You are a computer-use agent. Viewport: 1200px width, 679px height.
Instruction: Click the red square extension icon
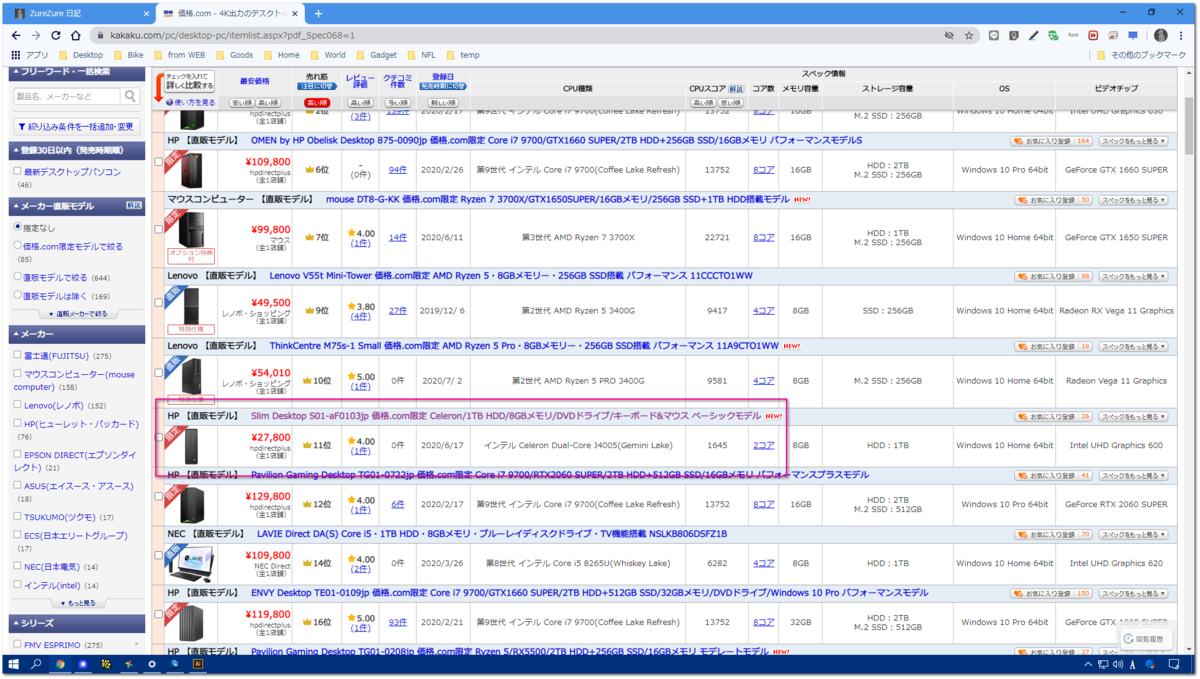(x=1093, y=35)
